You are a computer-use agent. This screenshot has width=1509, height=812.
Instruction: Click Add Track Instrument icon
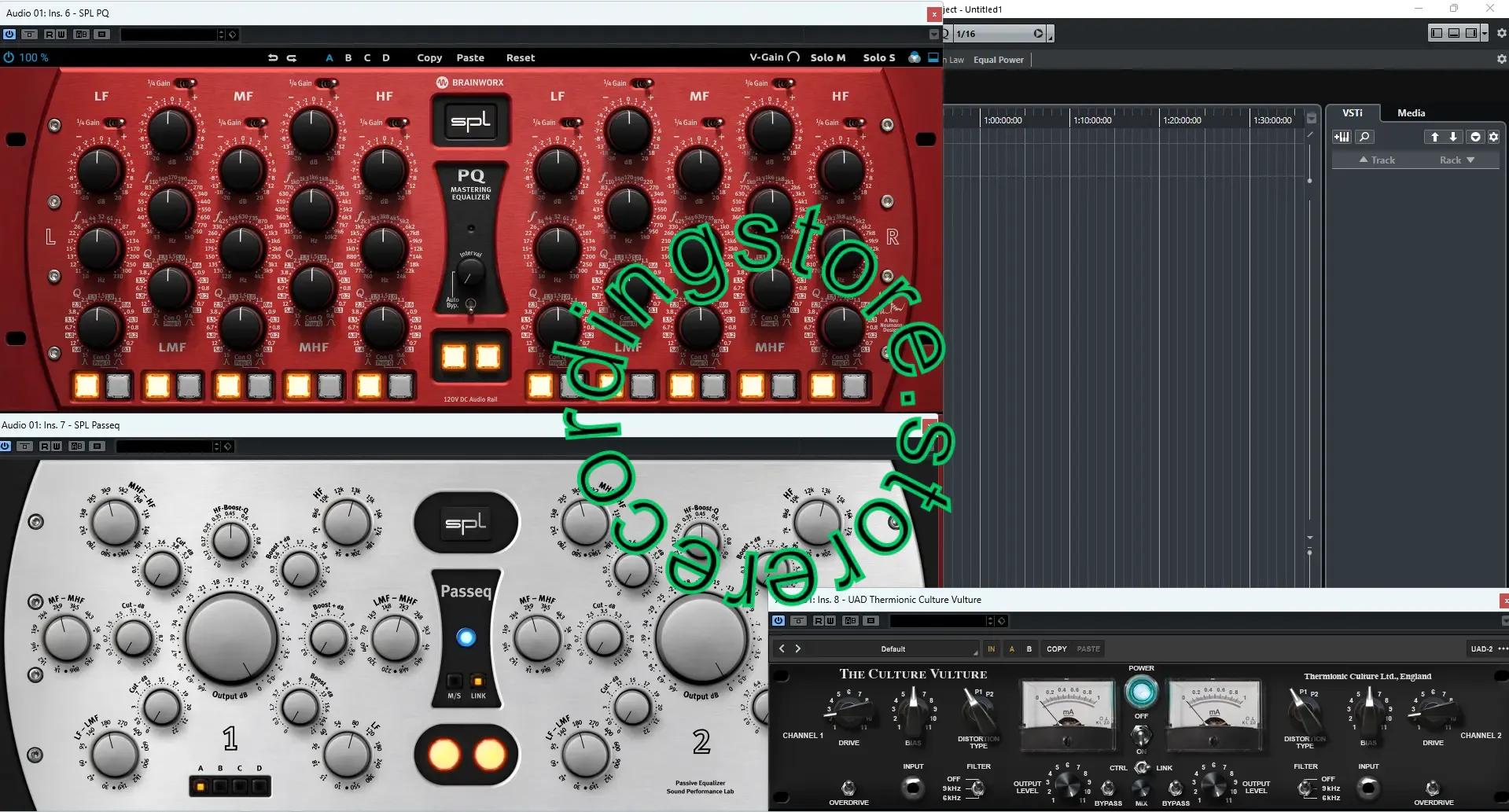pyautogui.click(x=1342, y=137)
